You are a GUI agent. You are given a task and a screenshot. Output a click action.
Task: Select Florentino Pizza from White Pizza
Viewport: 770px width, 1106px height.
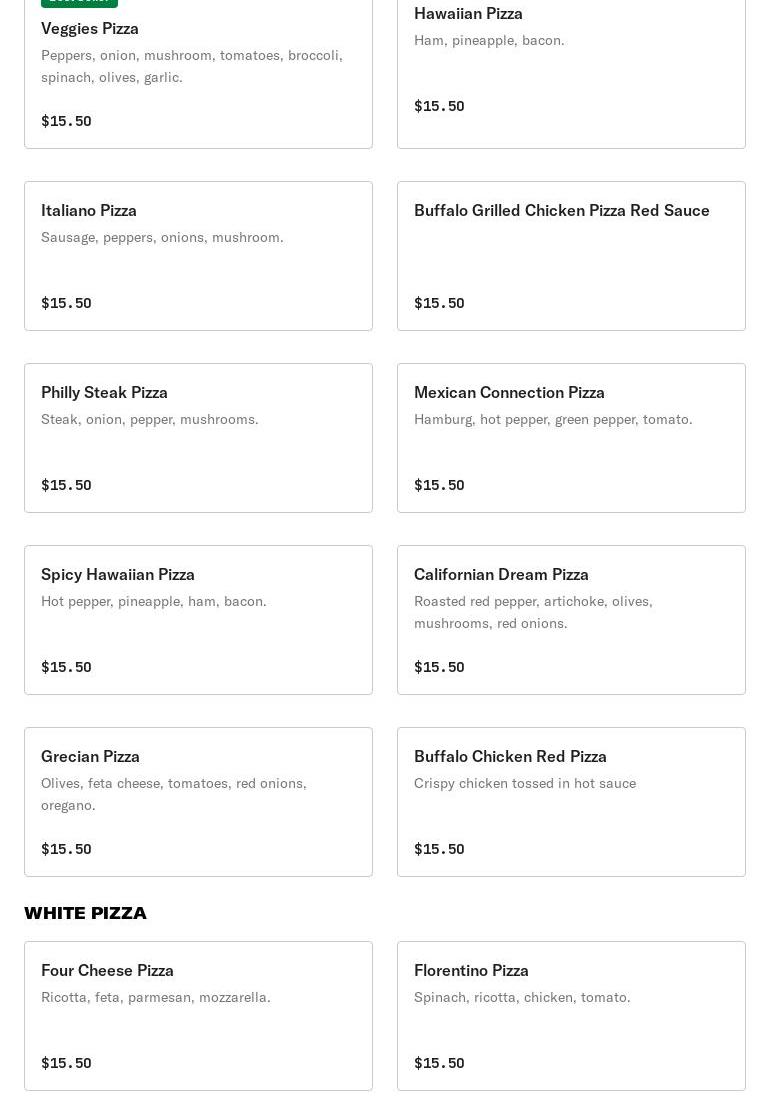571,1016
